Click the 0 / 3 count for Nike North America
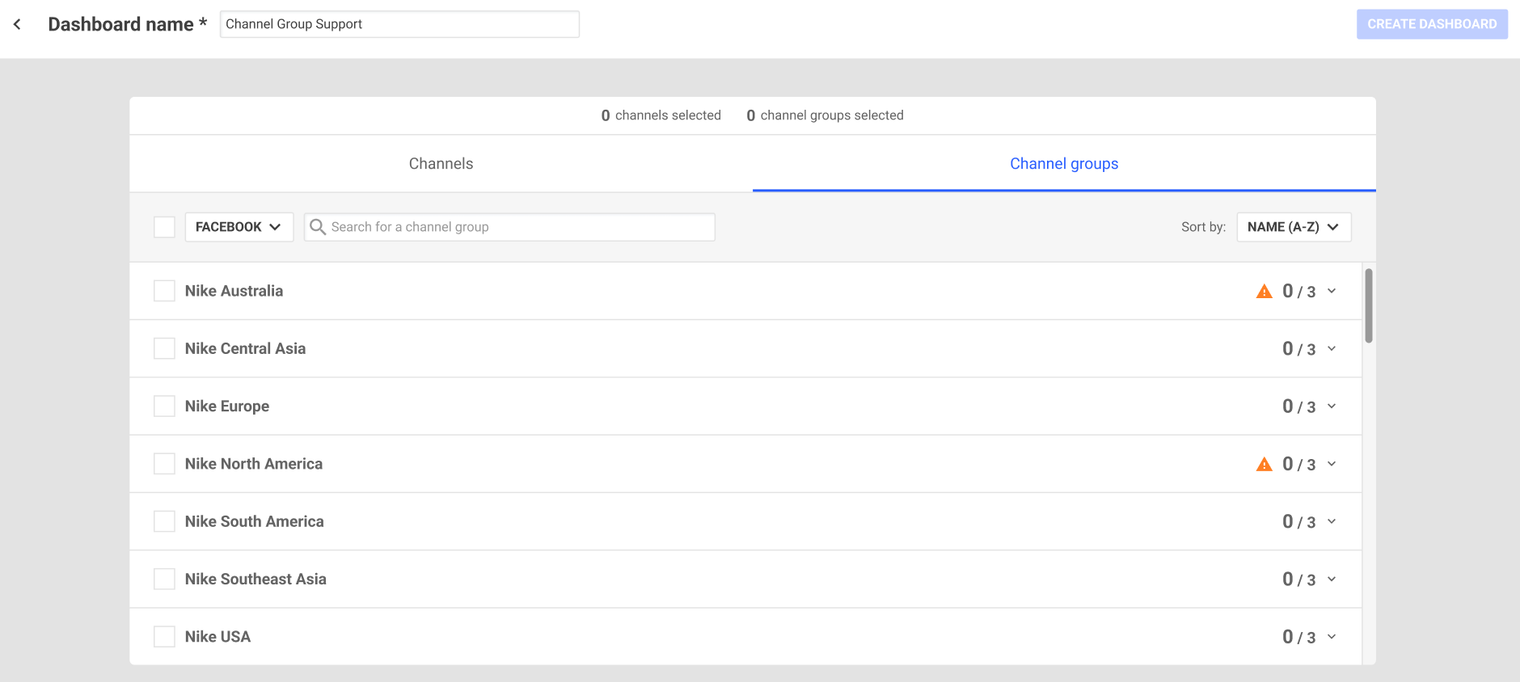The image size is (1520, 682). click(x=1299, y=464)
